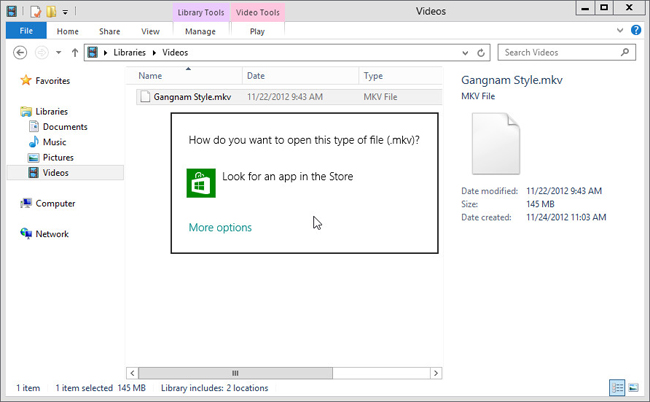
Task: Open the File menu
Action: (26, 31)
